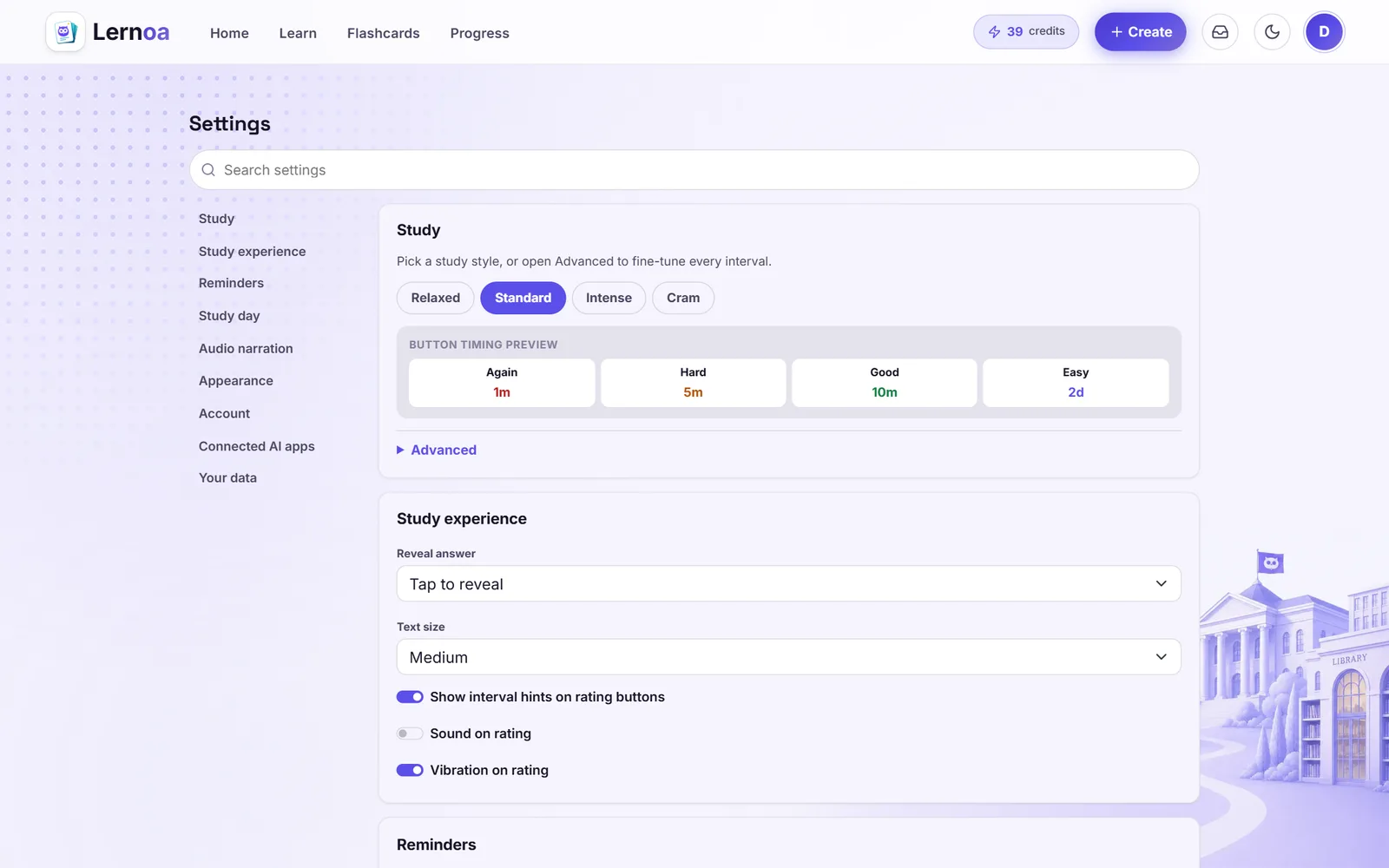Screen dimensions: 1389x868
Task: Expand the Advanced disclosure triangle
Action: point(400,450)
